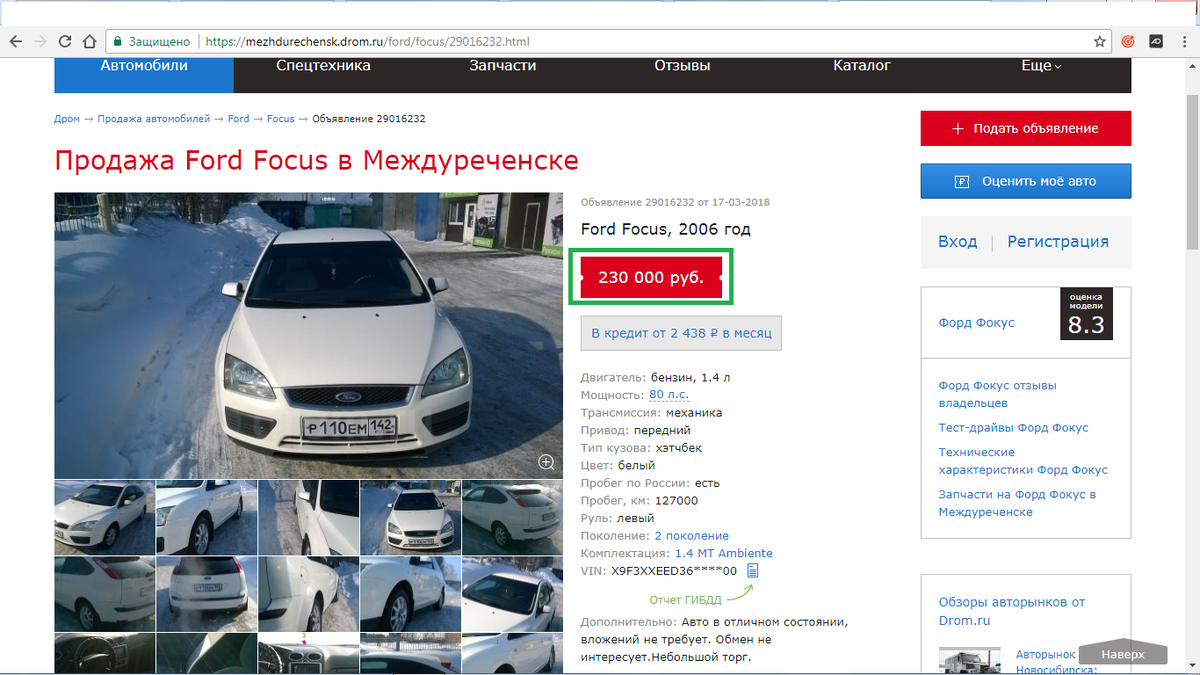Open the Вход login link
Image resolution: width=1200 pixels, height=675 pixels.
(957, 241)
